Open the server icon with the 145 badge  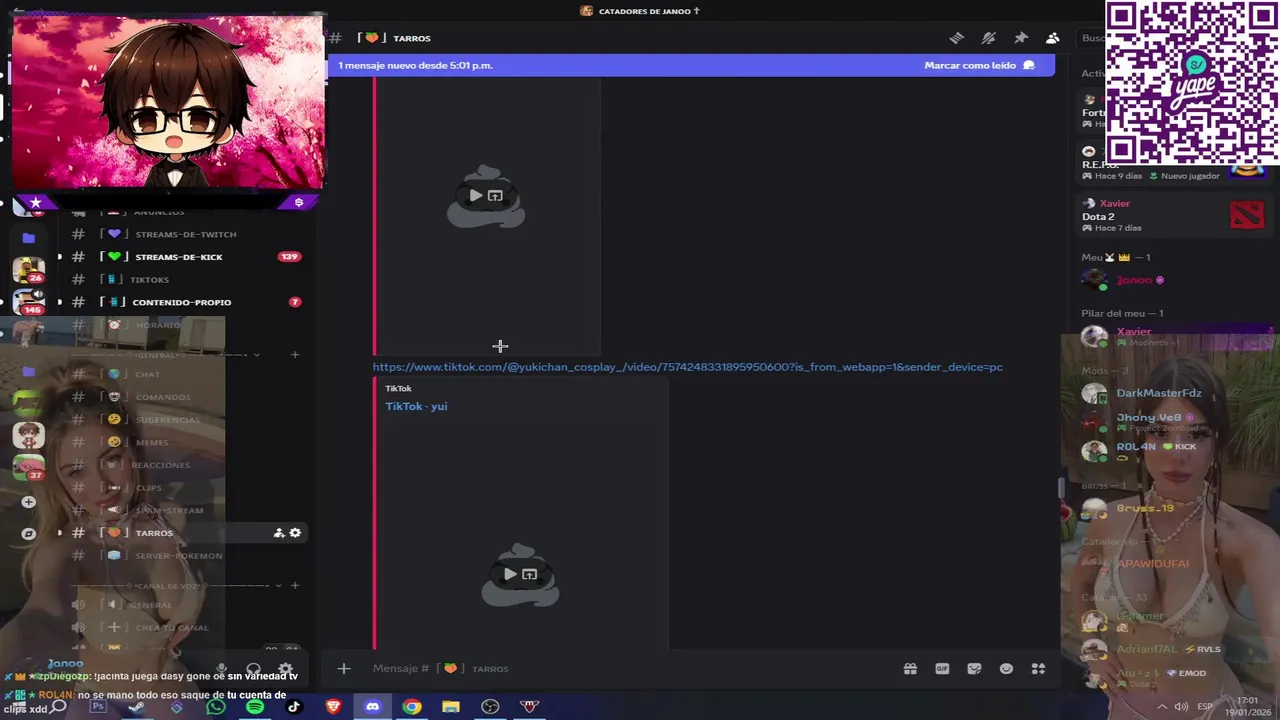(x=28, y=302)
